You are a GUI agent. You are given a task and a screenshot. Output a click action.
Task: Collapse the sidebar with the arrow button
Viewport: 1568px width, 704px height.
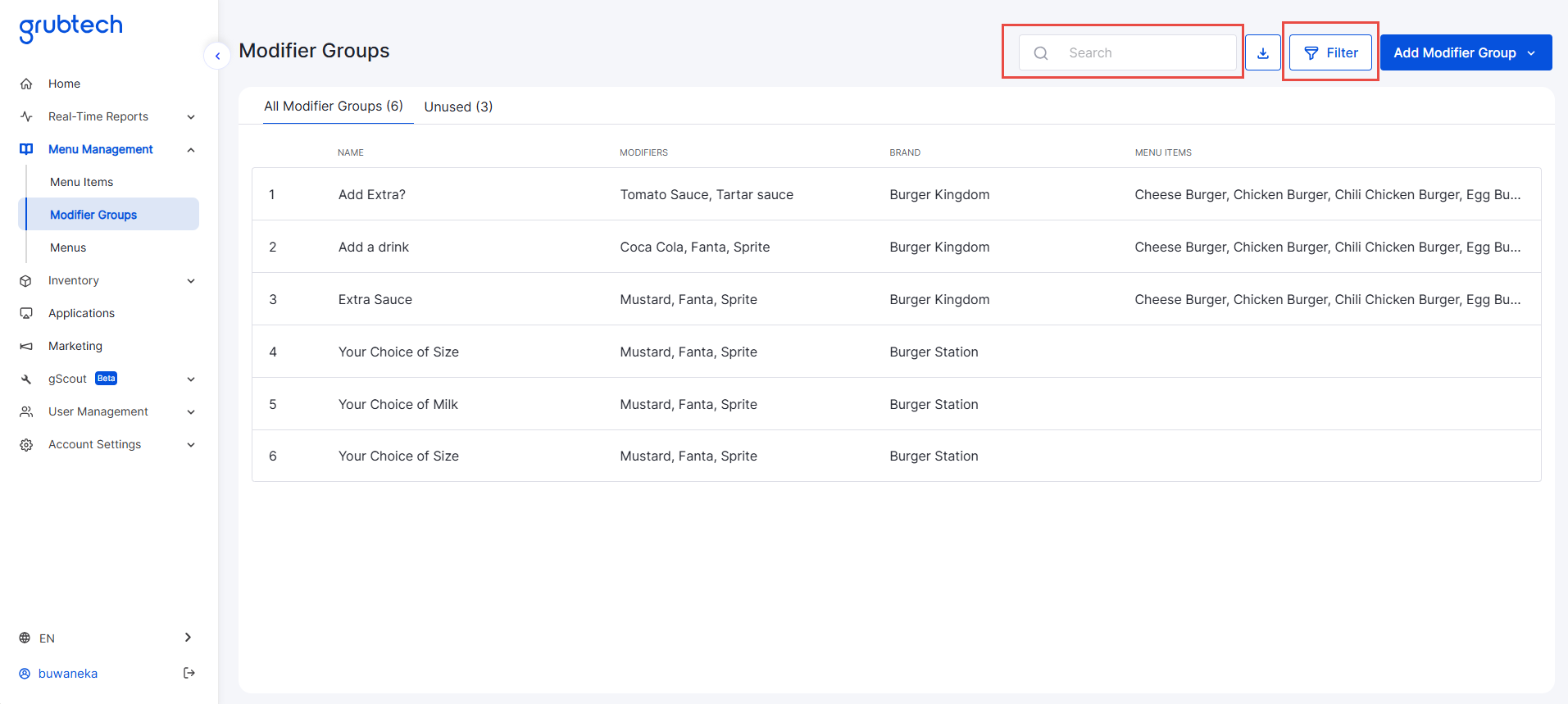(x=217, y=56)
